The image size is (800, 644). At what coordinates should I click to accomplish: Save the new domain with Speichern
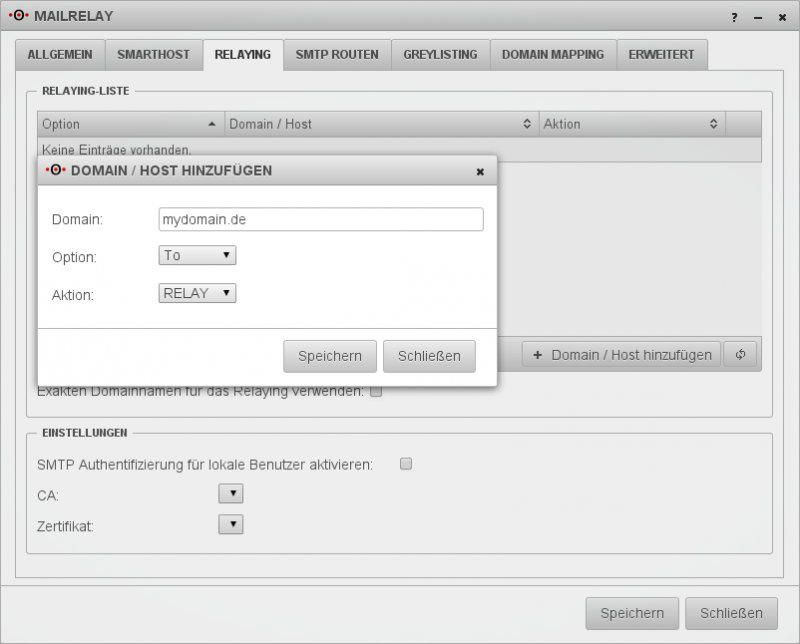tap(331, 355)
